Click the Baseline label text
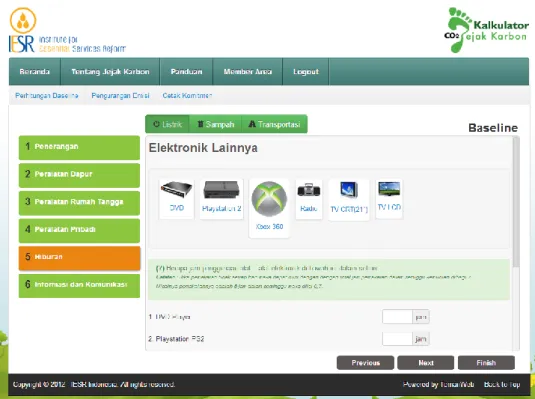This screenshot has width=535, height=399. (493, 128)
